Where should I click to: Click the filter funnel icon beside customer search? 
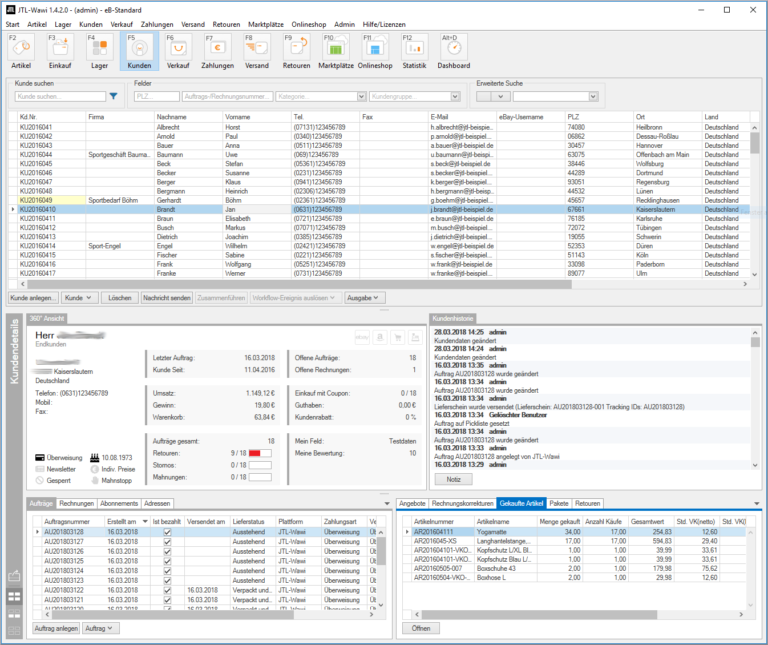[113, 97]
